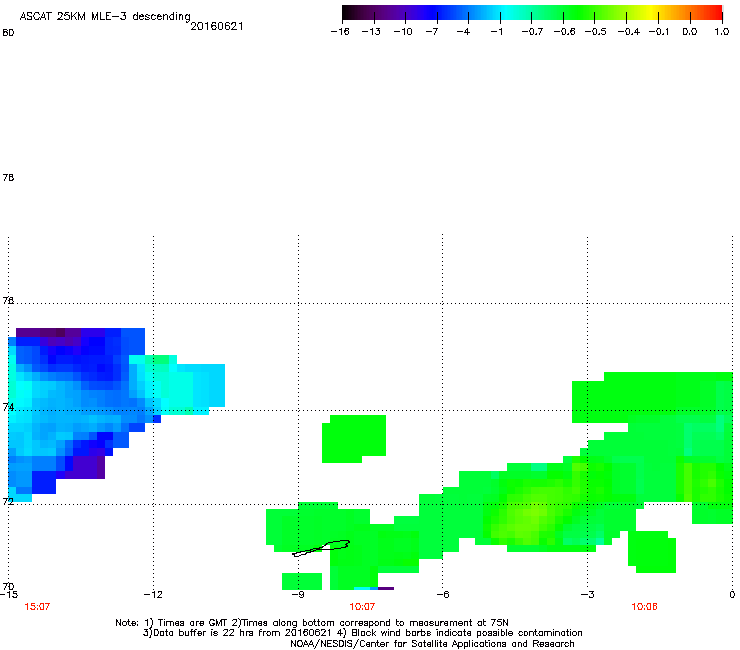Click the latitude label "70"
740x650 pixels.
pyautogui.click(x=8, y=586)
